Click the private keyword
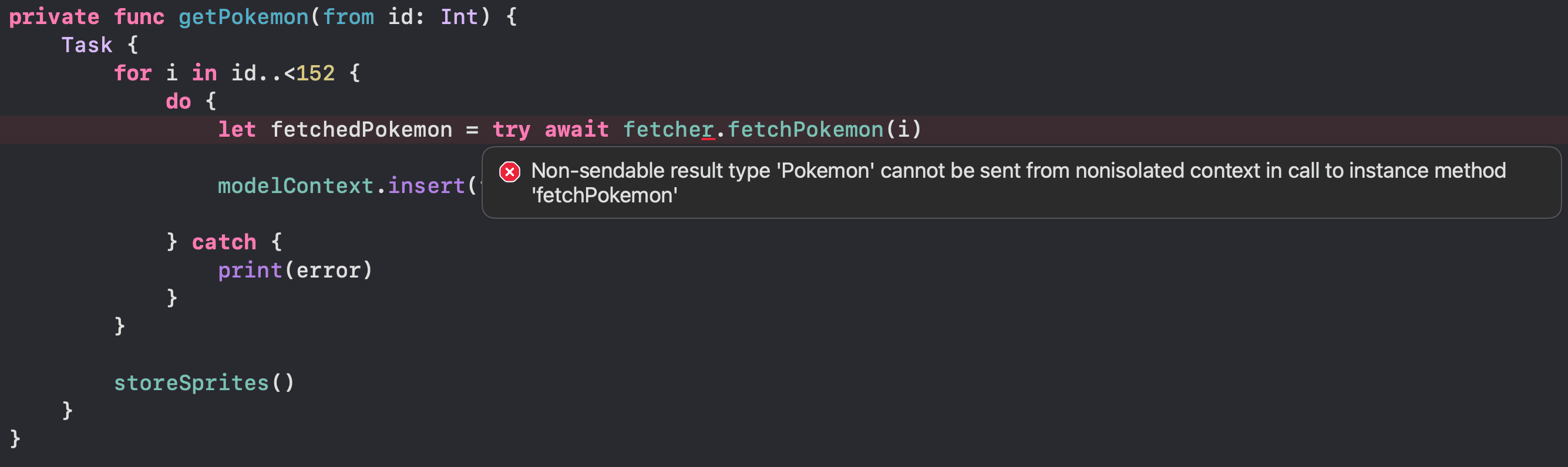Viewport: 1568px width, 467px height. pos(54,17)
